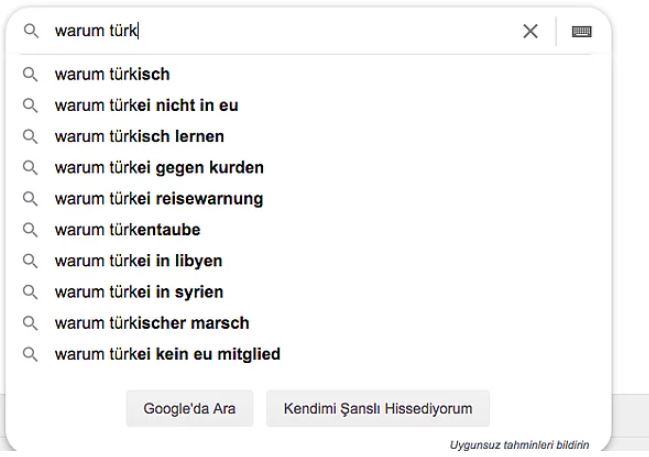The height and width of the screenshot is (457, 649).
Task: Click magnifier beside 'warum türkei in libyen'
Action: coord(30,261)
